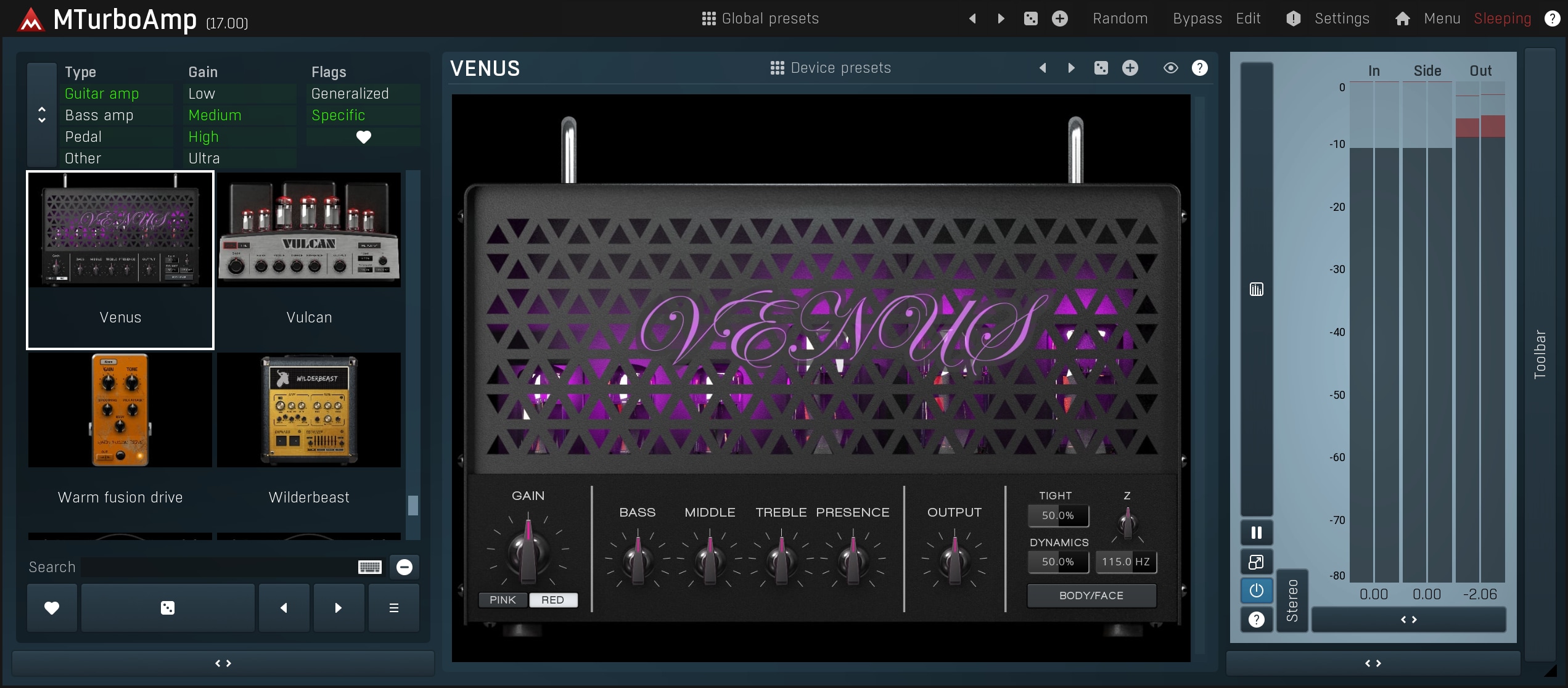This screenshot has height=688, width=1568.
Task: Pause the level meters
Action: click(x=1256, y=533)
